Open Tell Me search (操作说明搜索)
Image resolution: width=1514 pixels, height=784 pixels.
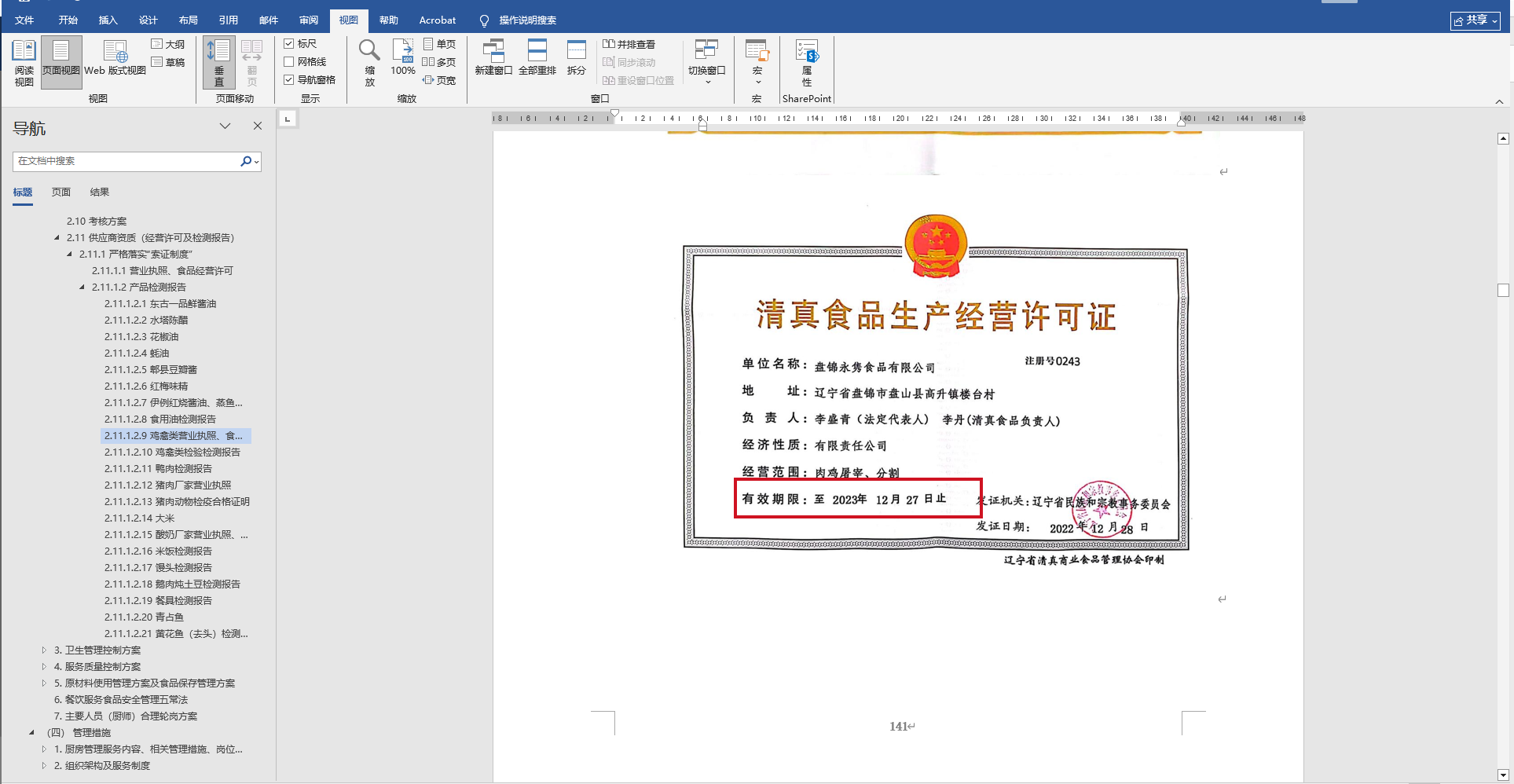tap(519, 20)
